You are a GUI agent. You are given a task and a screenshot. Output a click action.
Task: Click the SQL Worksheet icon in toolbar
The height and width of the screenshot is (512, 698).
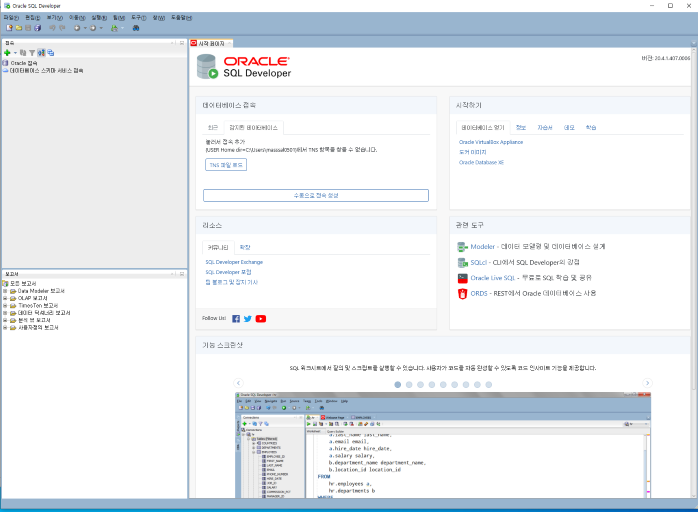coord(114,28)
